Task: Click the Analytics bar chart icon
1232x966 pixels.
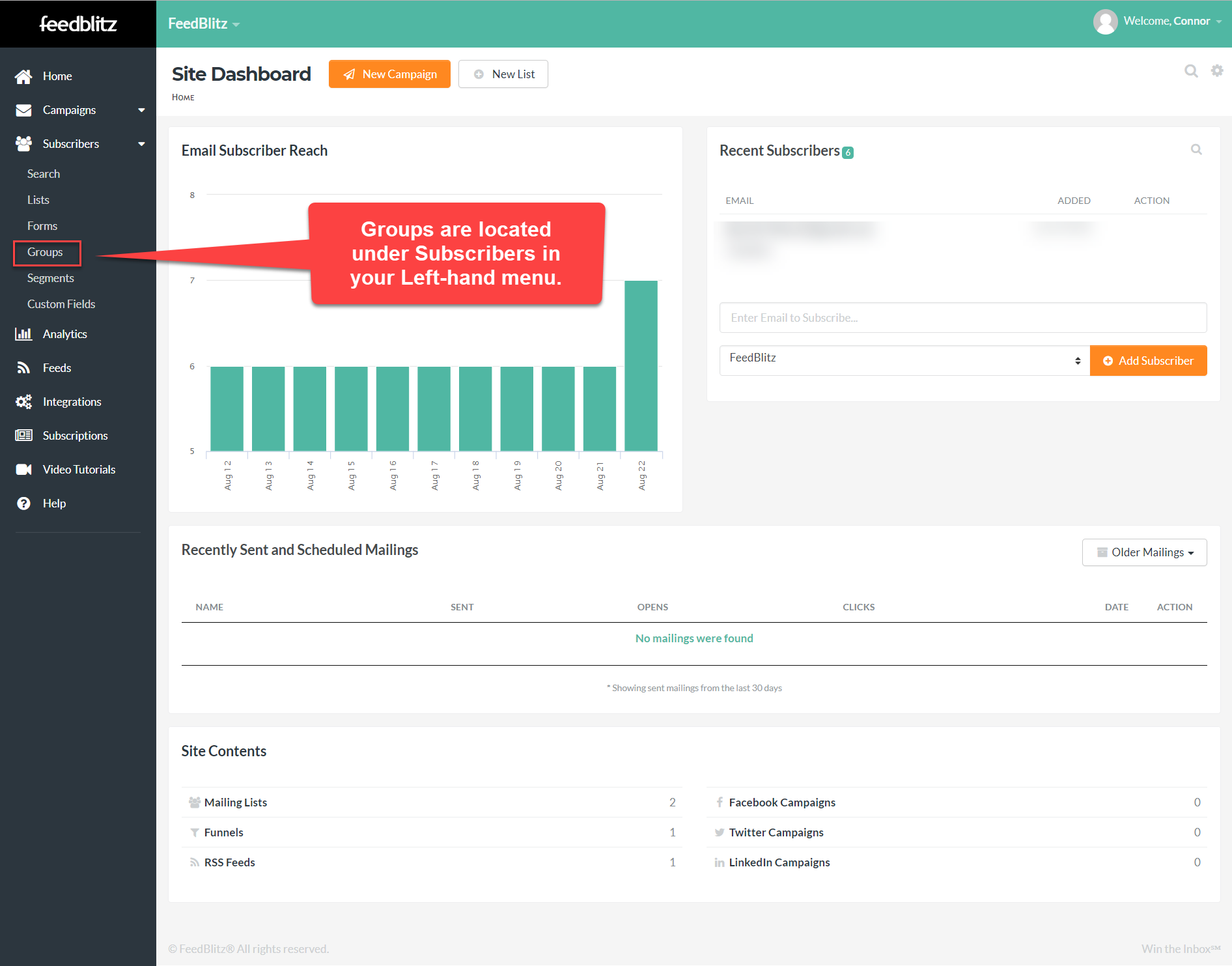Action: (x=23, y=334)
